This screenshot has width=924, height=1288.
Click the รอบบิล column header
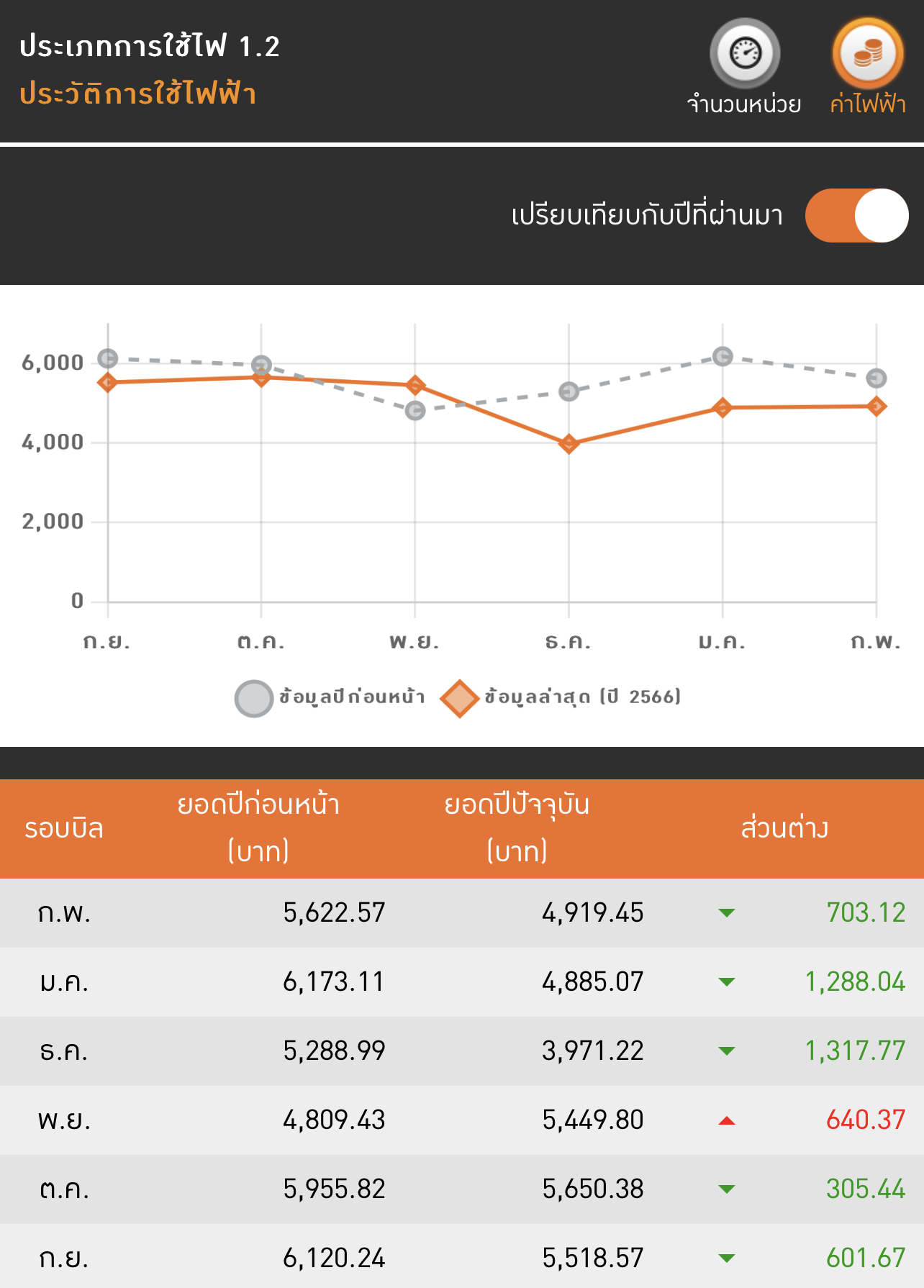click(64, 829)
